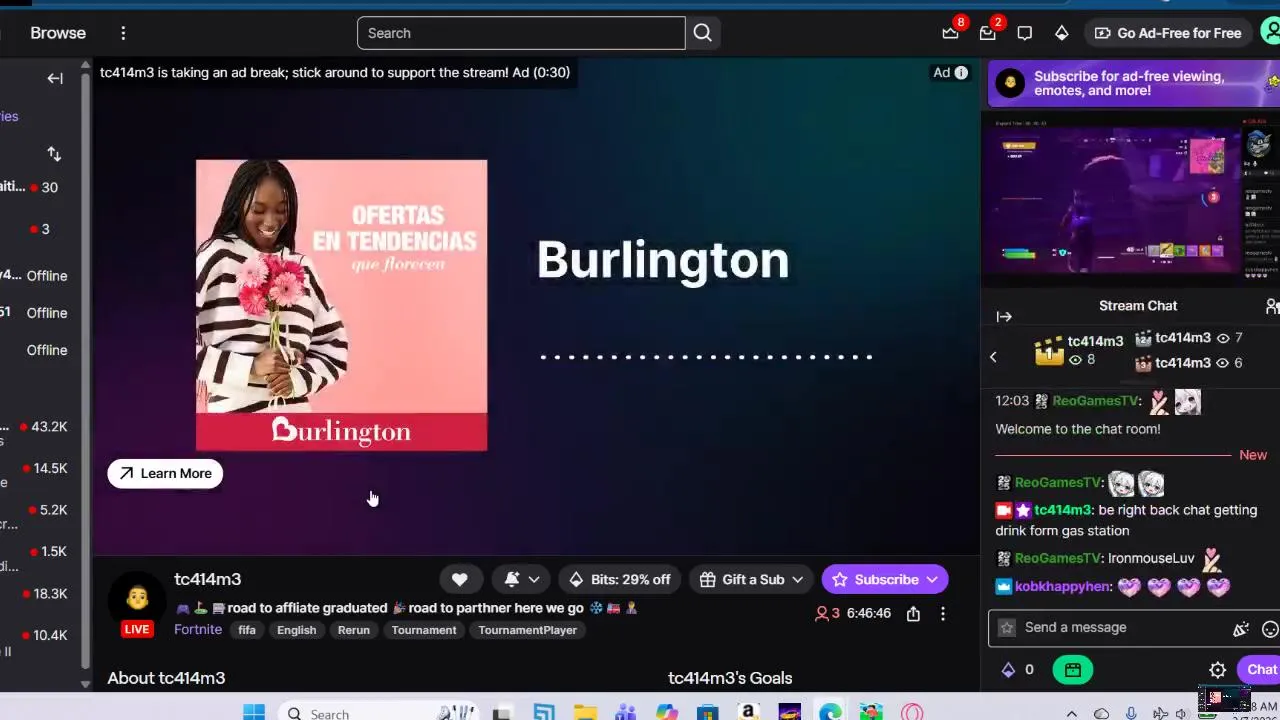Viewport: 1280px width, 720px height.
Task: Click the sort arrows icon in sidebar
Action: pos(54,154)
